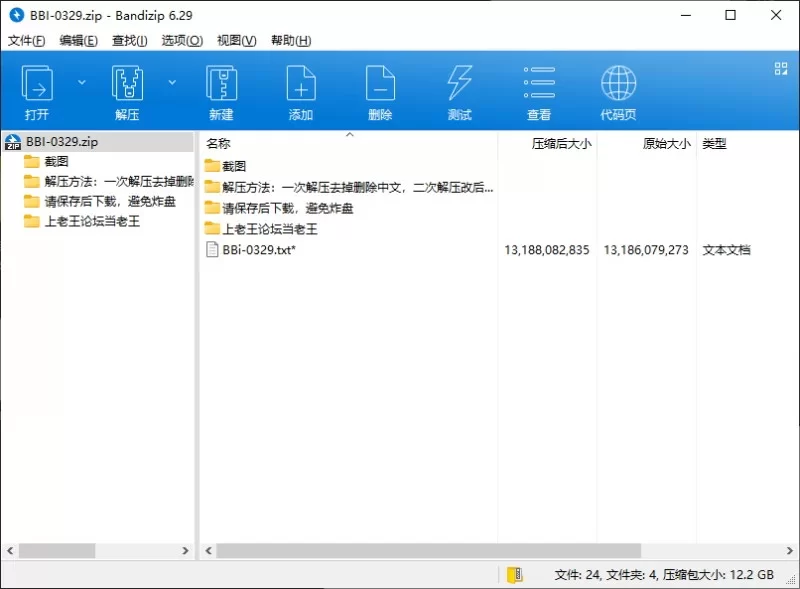Click file list scrollbar left arrow
This screenshot has height=589, width=800.
coord(209,551)
